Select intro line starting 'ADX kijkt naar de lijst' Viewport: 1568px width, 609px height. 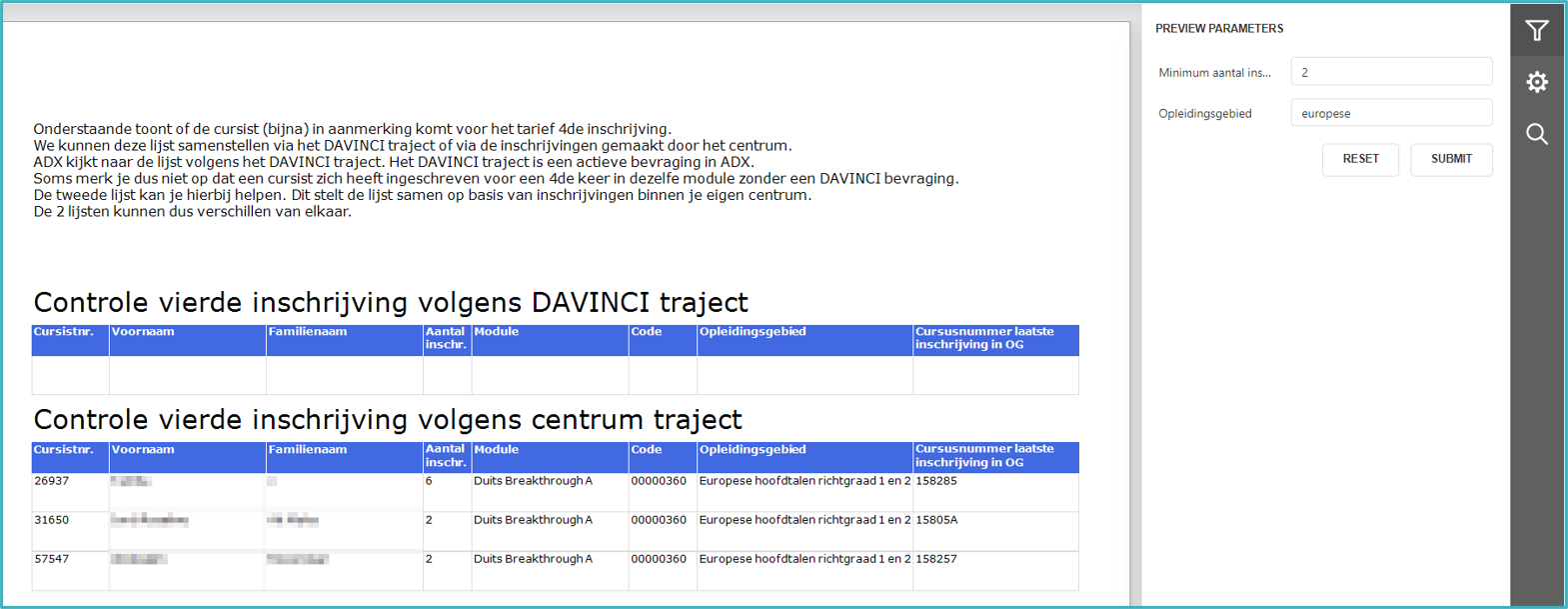click(x=394, y=162)
